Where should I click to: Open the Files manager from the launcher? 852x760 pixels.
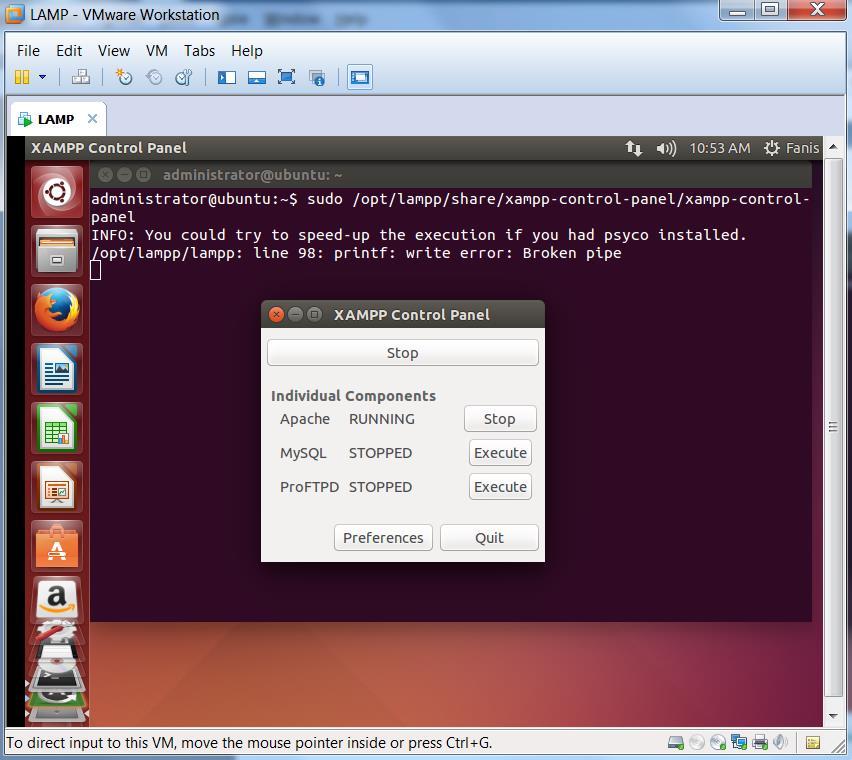57,251
